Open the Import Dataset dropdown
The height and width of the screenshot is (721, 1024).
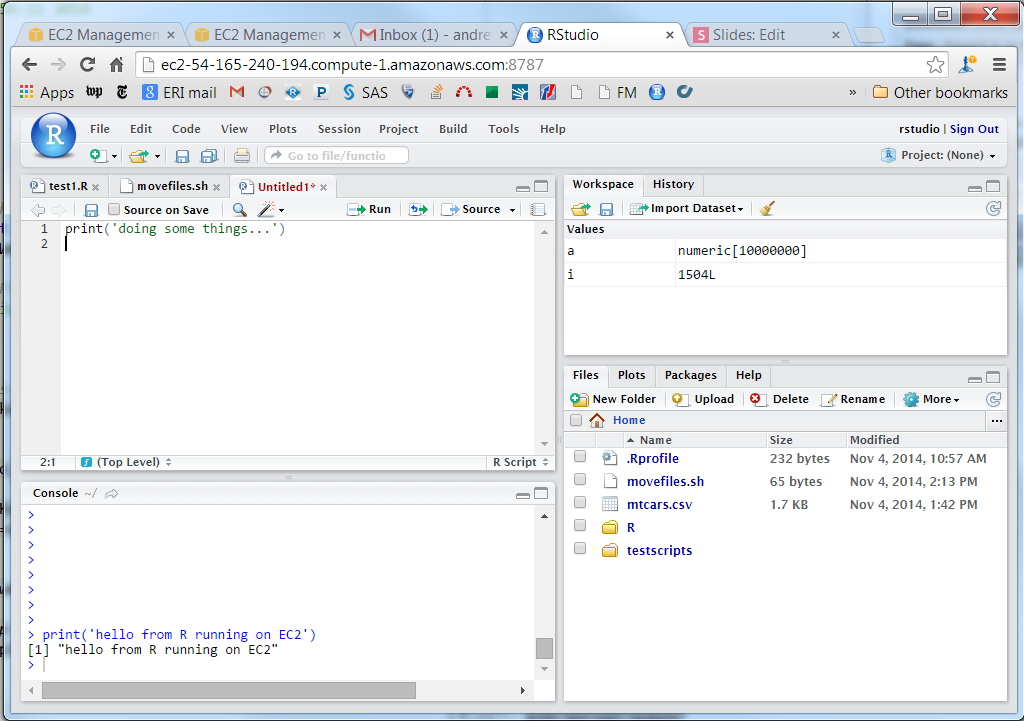(x=687, y=208)
